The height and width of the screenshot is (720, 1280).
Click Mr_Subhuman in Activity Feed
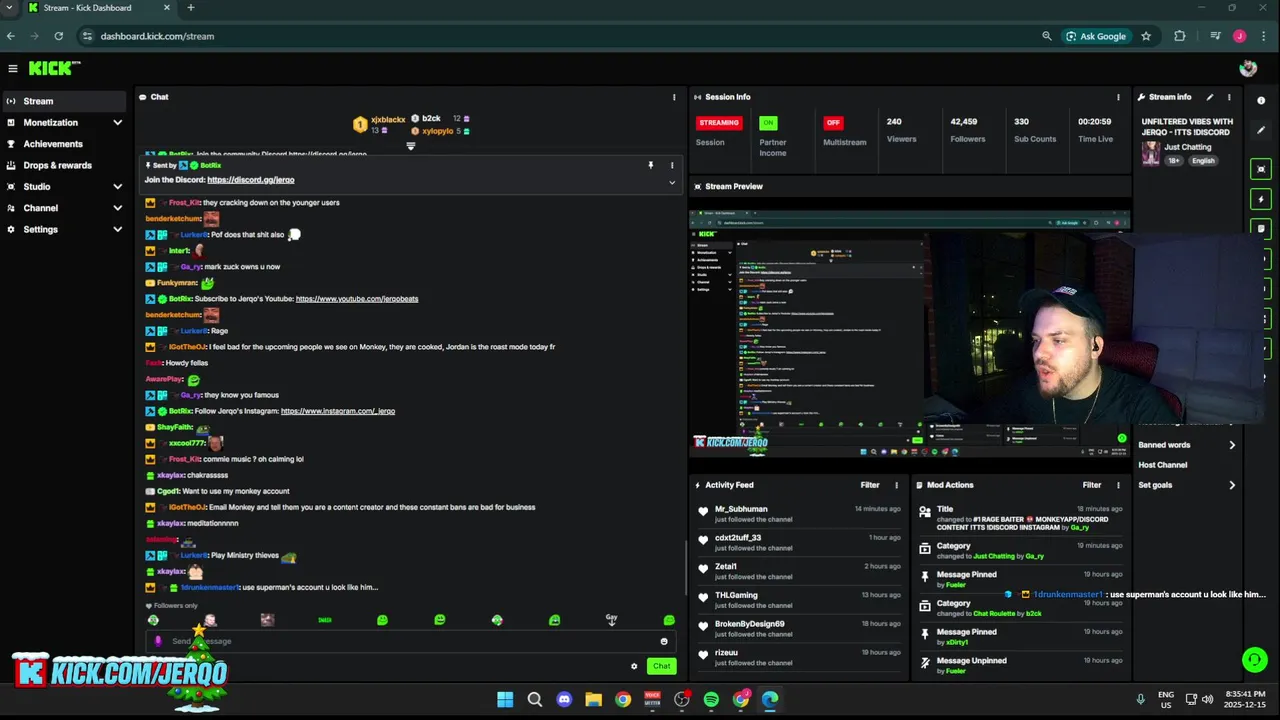pyautogui.click(x=741, y=509)
